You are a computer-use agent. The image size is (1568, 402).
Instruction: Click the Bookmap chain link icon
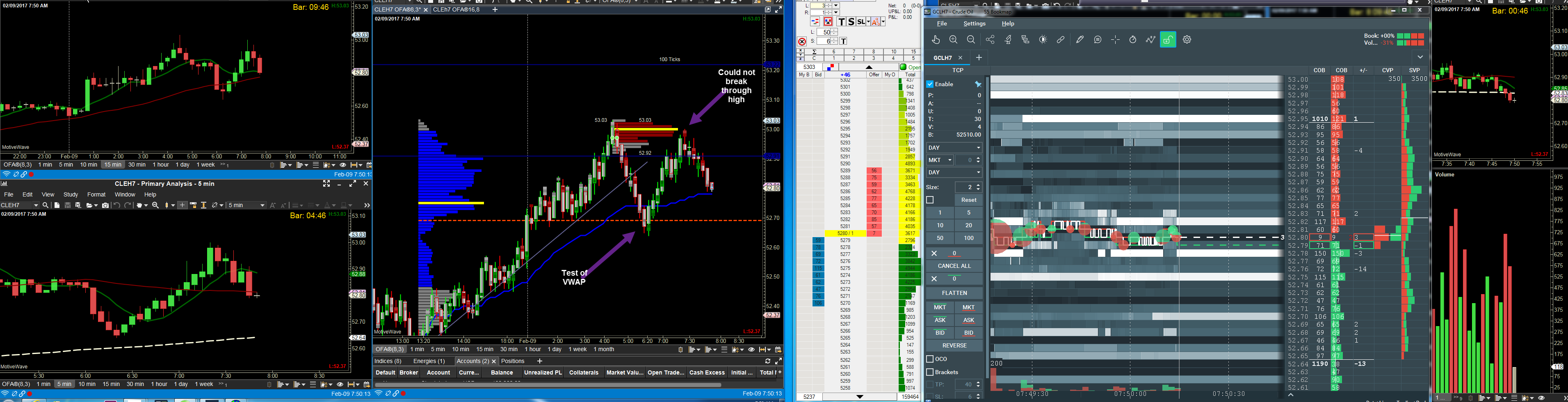click(x=1061, y=40)
